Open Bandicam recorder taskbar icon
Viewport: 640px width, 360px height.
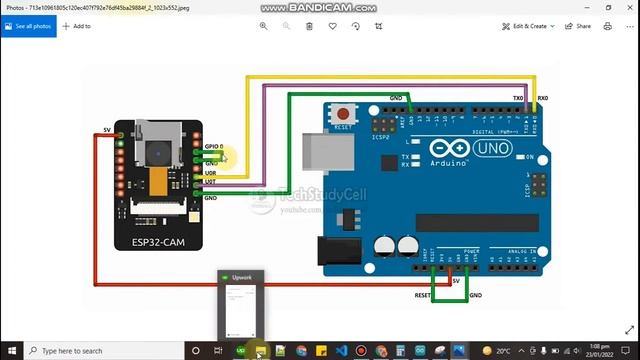coord(361,351)
